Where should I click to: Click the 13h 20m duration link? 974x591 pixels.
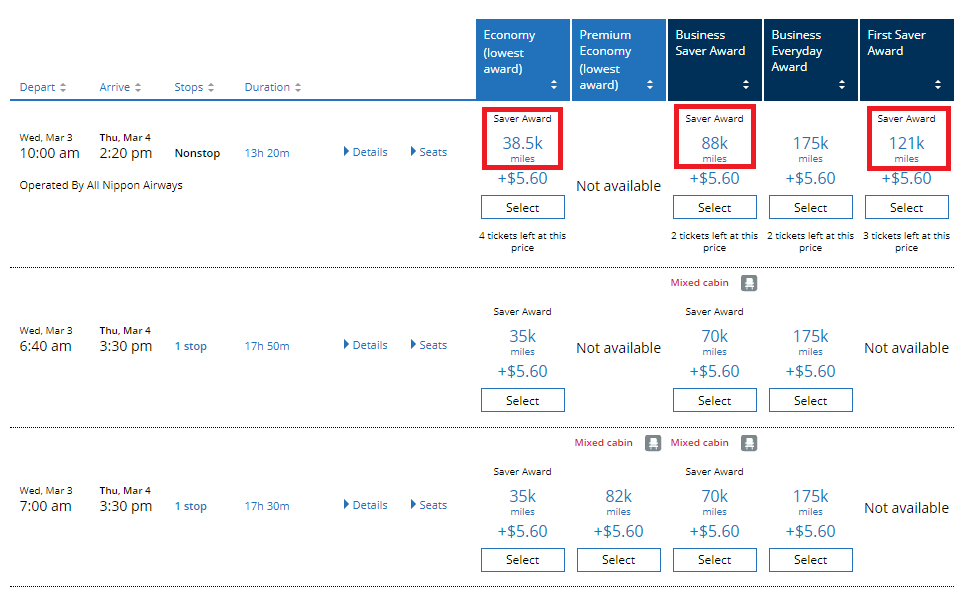coord(267,153)
